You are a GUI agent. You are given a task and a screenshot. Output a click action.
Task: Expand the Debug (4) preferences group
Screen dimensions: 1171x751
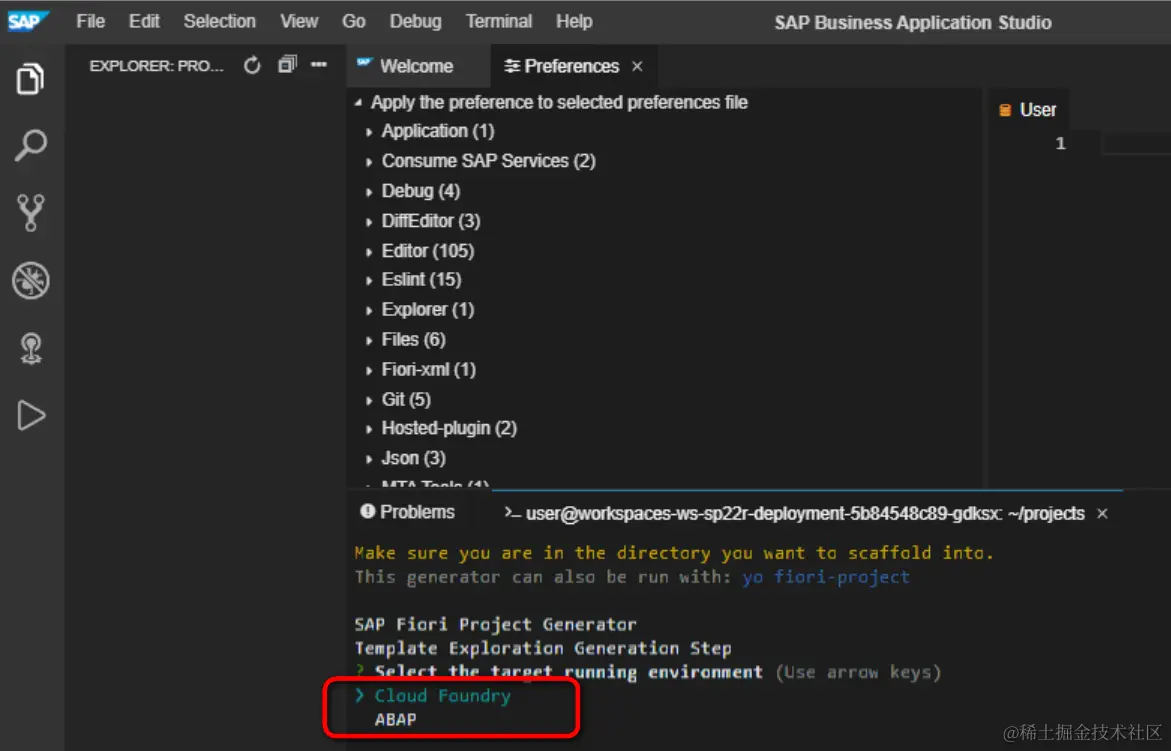coord(420,191)
